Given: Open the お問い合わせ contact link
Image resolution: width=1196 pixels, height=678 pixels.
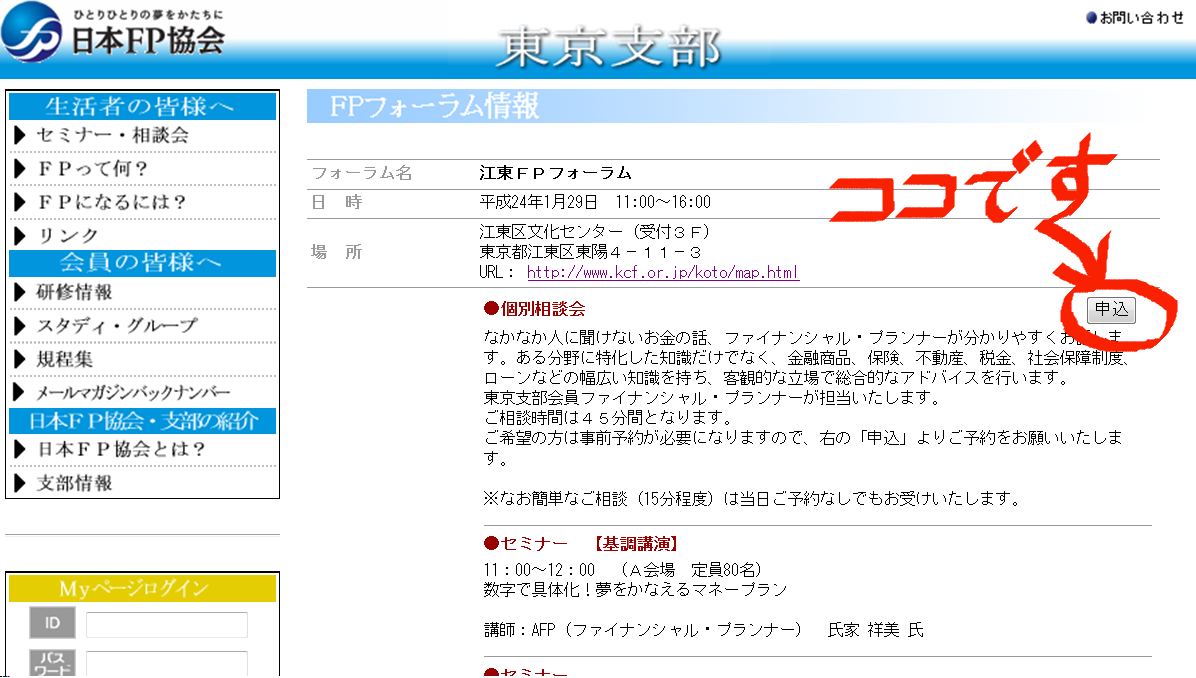Looking at the screenshot, I should 1135,18.
